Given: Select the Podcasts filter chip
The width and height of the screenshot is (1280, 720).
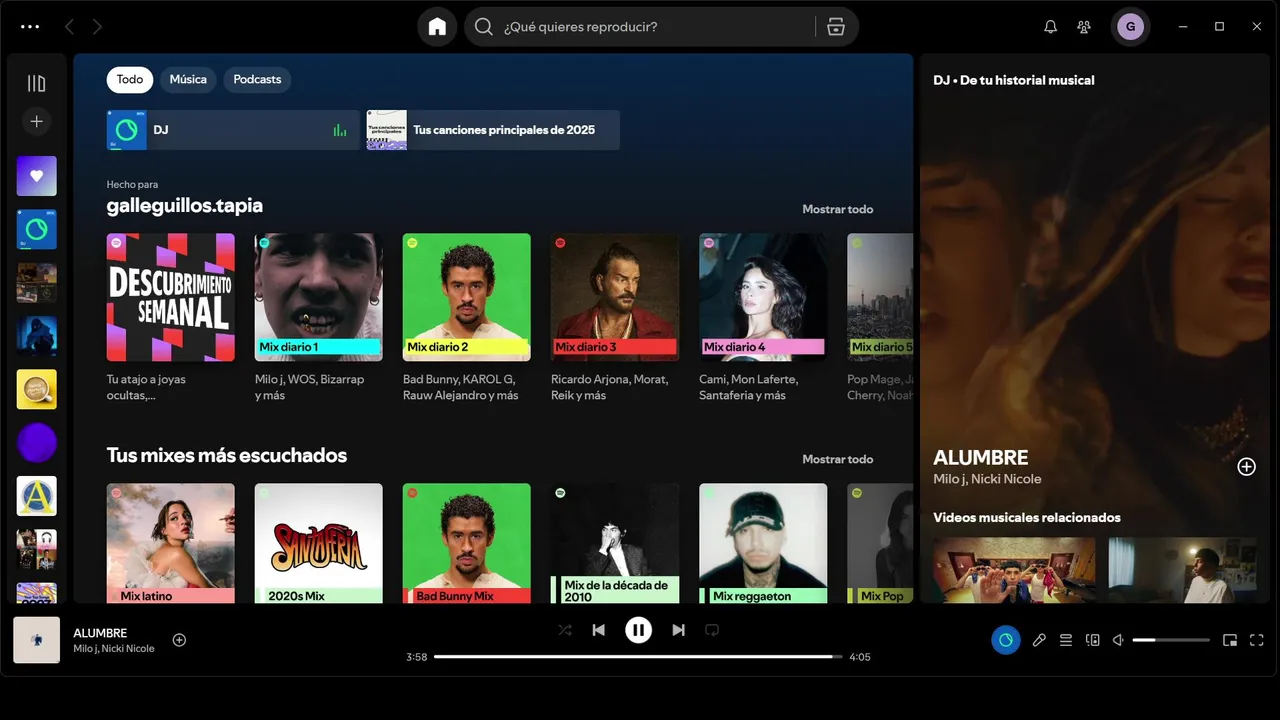Looking at the screenshot, I should pos(257,79).
